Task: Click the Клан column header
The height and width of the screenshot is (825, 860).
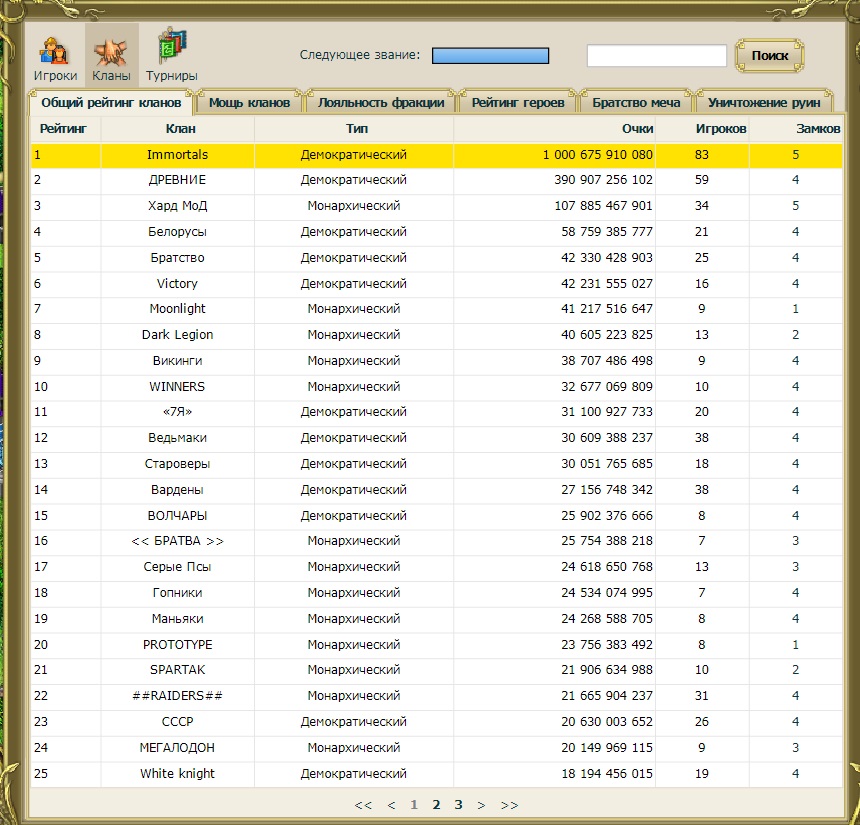Action: coord(180,128)
